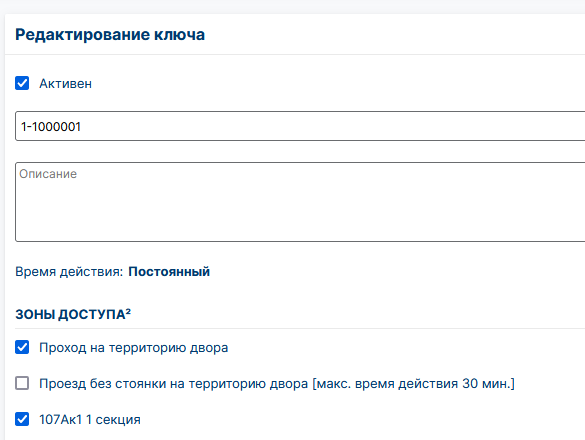Click the Проход на территорию двора label
Image resolution: width=585 pixels, height=440 pixels.
(x=134, y=348)
